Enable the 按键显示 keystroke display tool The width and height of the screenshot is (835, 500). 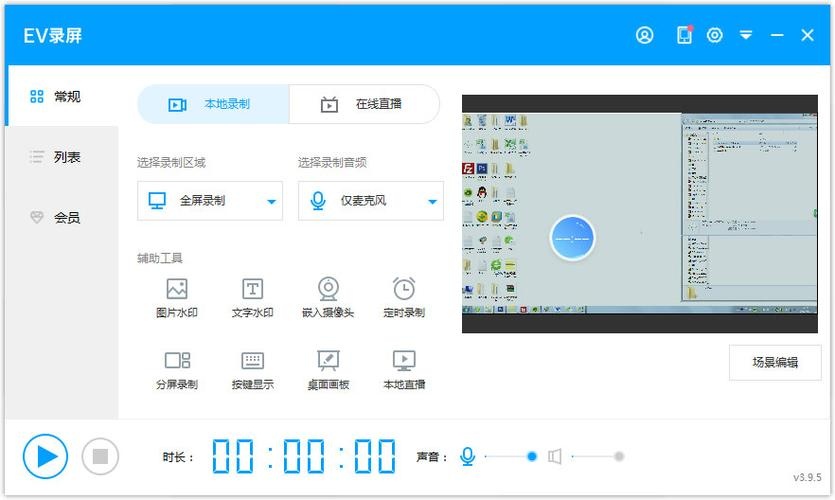[x=252, y=369]
